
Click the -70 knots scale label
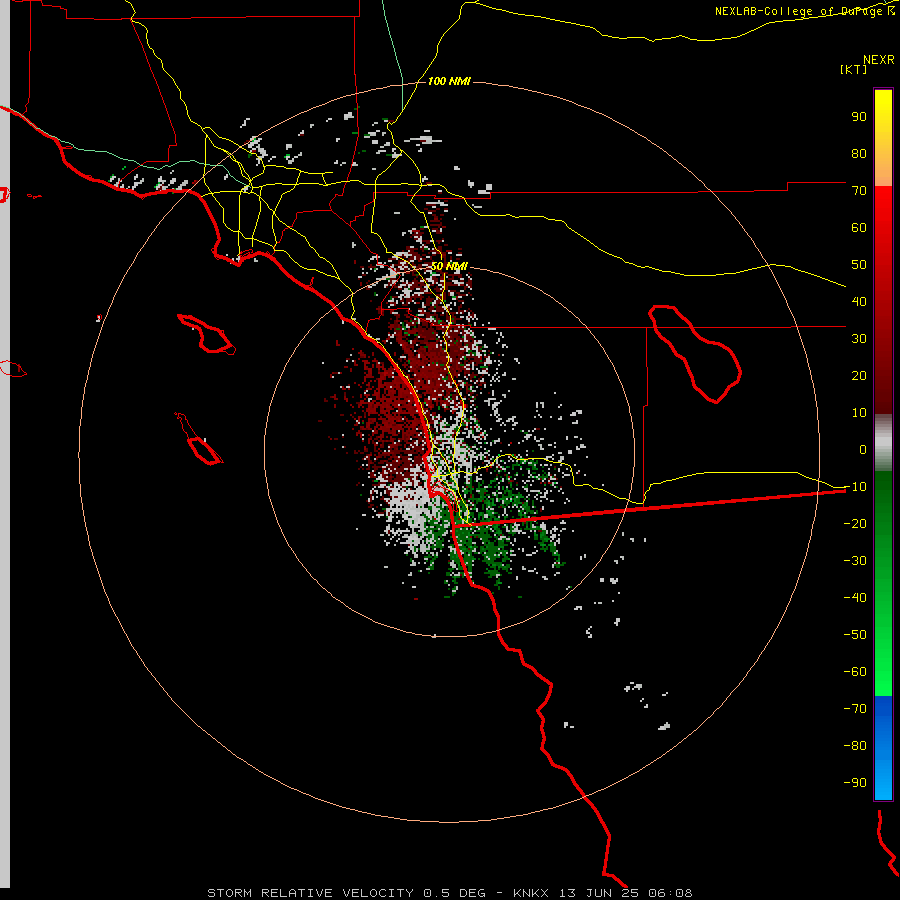(x=855, y=709)
